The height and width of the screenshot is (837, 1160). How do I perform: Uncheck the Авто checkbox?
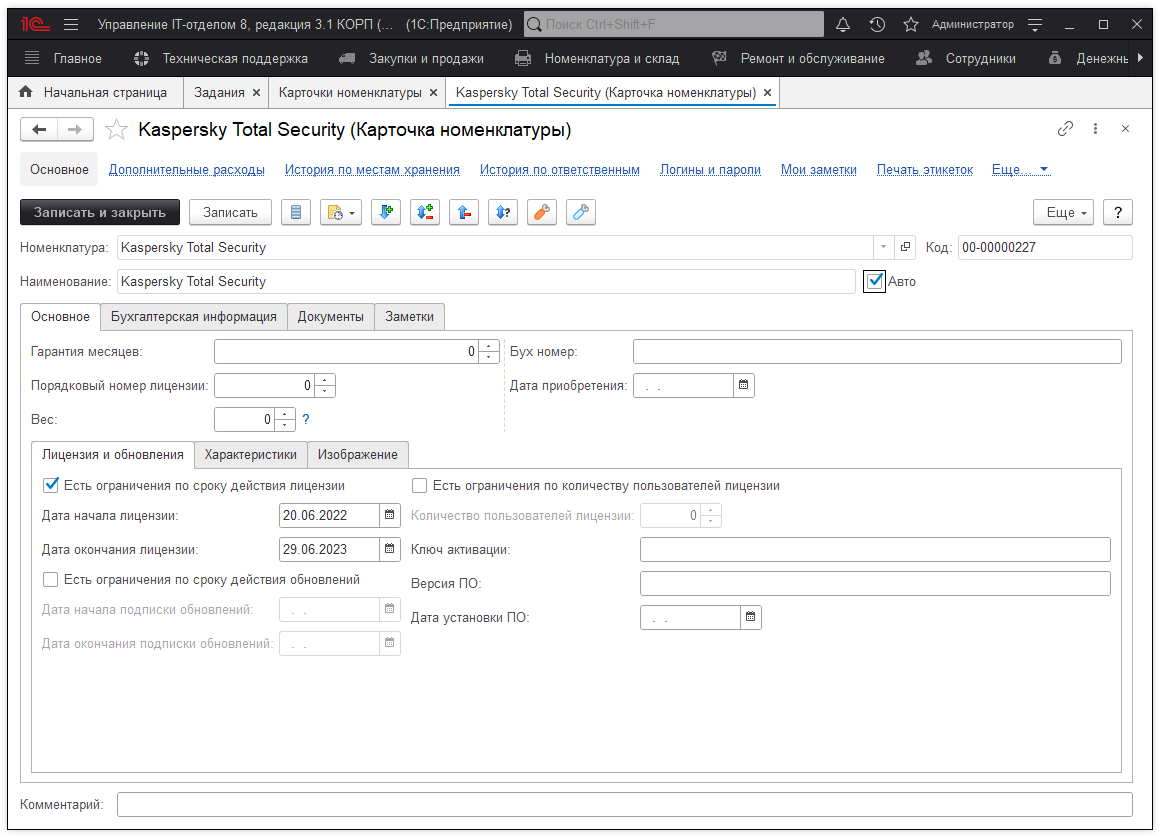tap(875, 281)
